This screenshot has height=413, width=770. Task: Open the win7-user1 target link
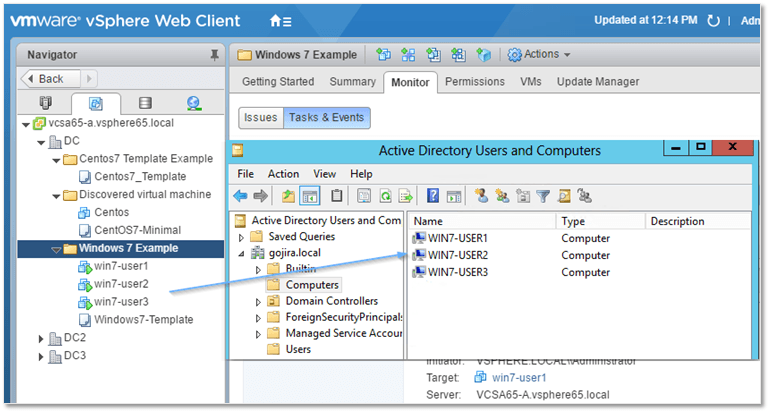519,378
